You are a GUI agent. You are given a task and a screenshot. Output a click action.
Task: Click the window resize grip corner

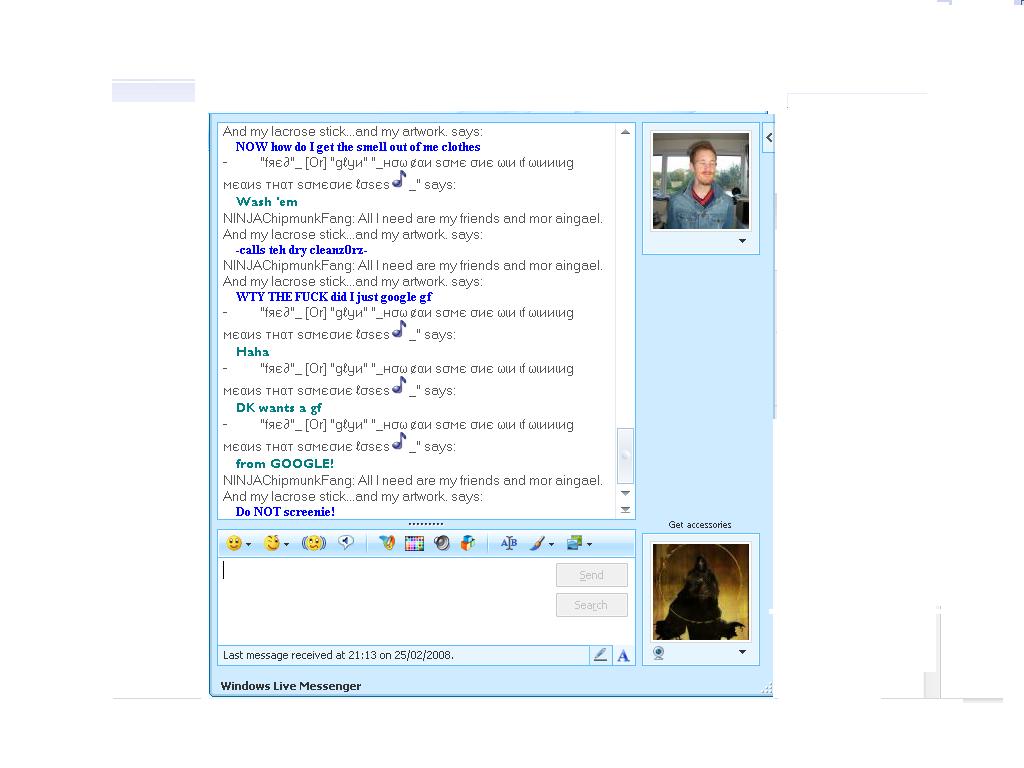[x=767, y=688]
